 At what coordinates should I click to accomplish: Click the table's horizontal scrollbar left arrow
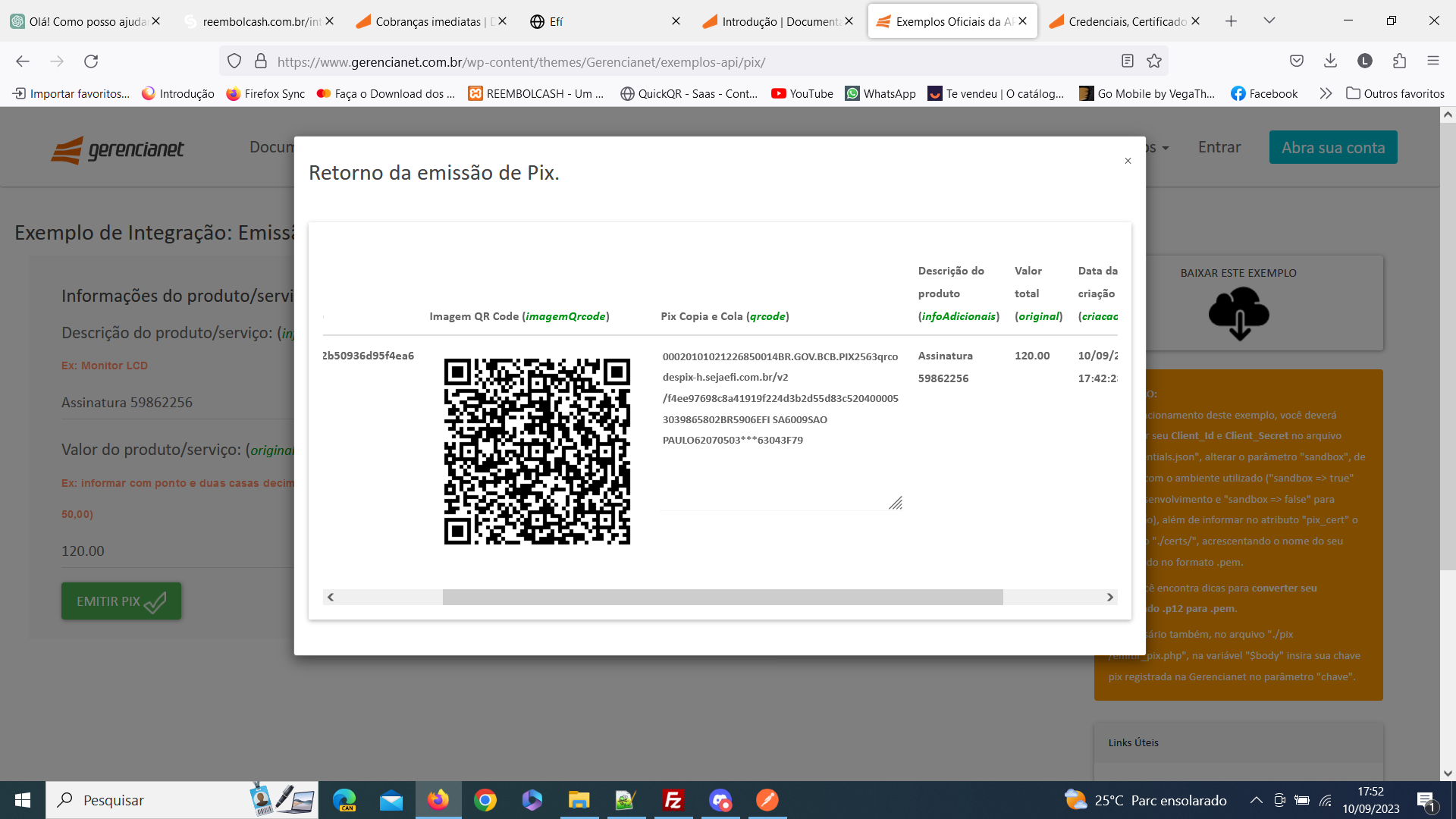point(331,598)
